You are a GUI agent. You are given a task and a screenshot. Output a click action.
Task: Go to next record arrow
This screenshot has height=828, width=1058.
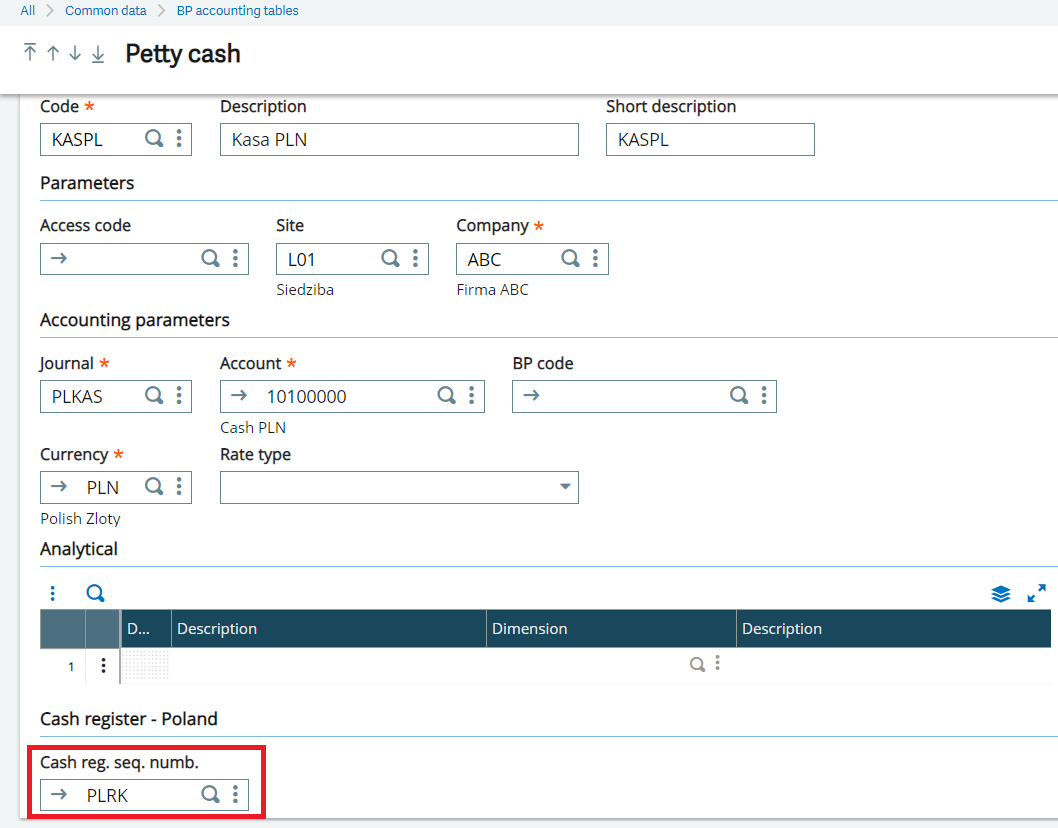click(x=75, y=53)
